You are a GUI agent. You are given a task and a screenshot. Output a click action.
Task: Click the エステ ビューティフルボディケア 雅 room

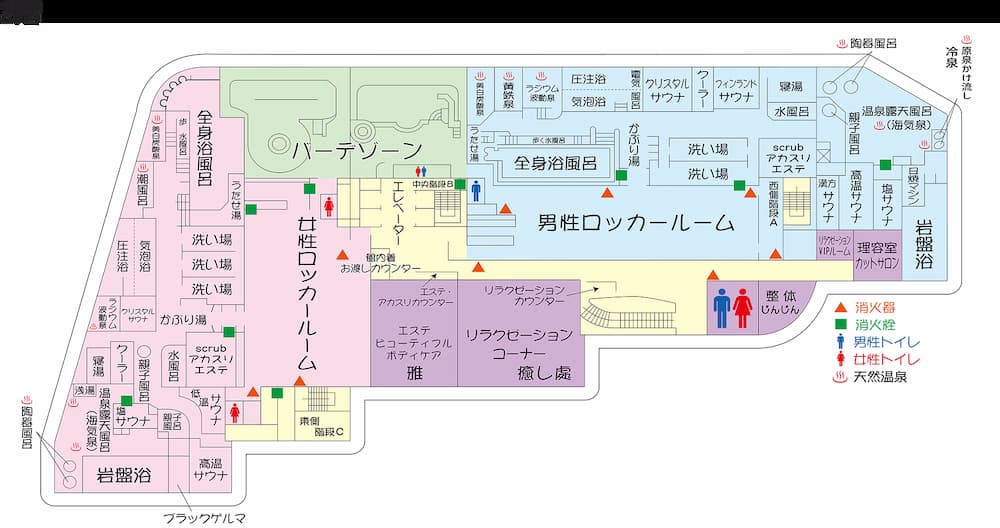point(412,354)
